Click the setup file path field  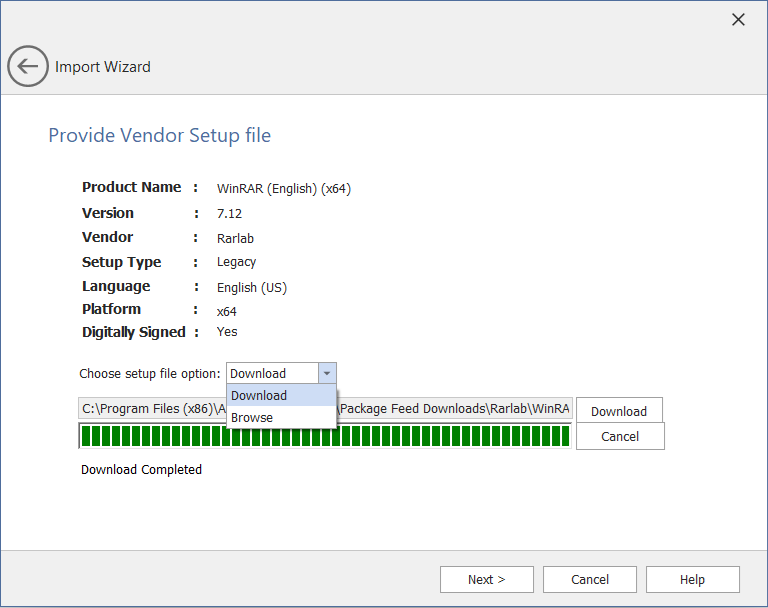coord(325,409)
